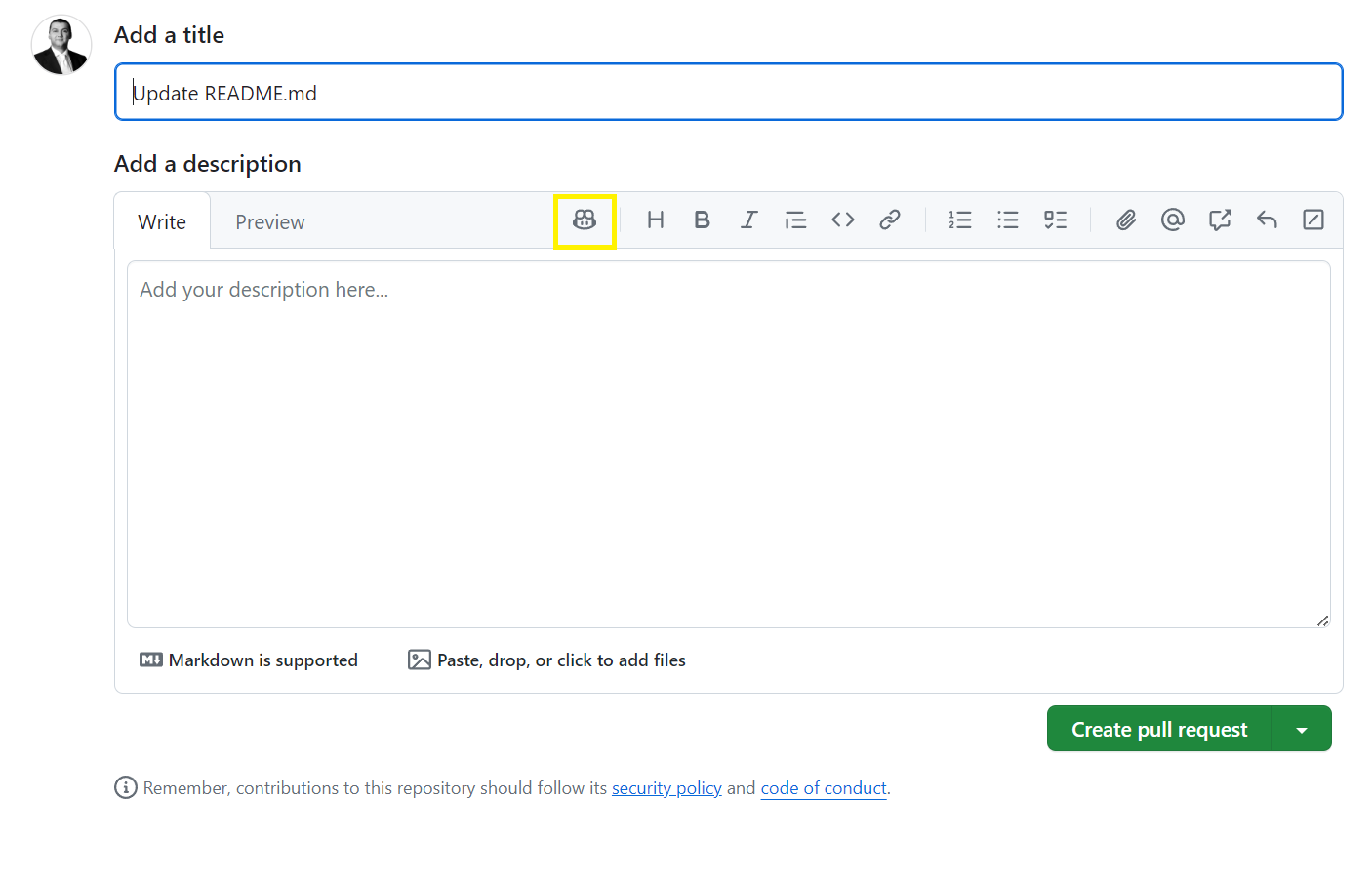Image resolution: width=1372 pixels, height=880 pixels.
Task: Add a task list with checkboxes
Action: click(x=1055, y=220)
